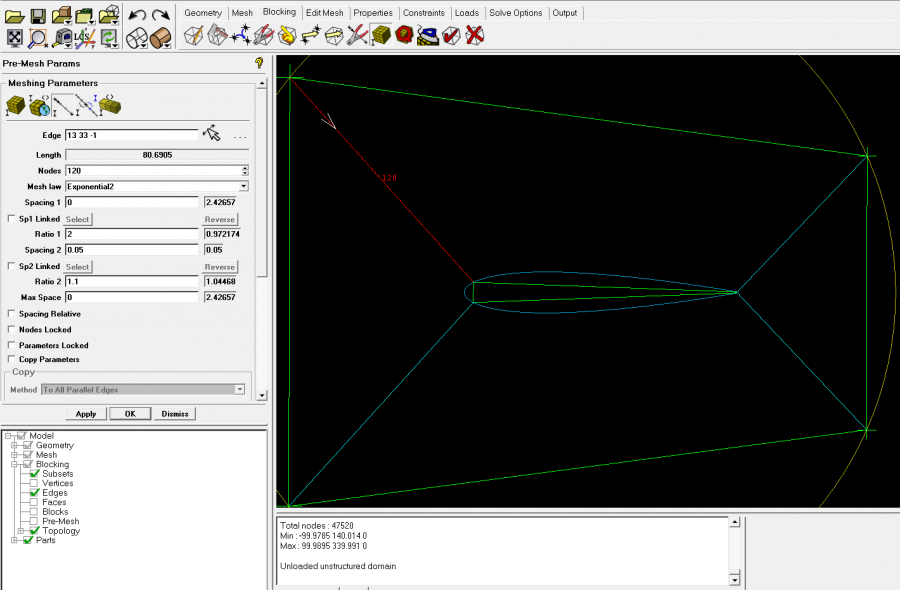The width and height of the screenshot is (900, 590).
Task: Click the edge selection cursor icon
Action: click(210, 134)
